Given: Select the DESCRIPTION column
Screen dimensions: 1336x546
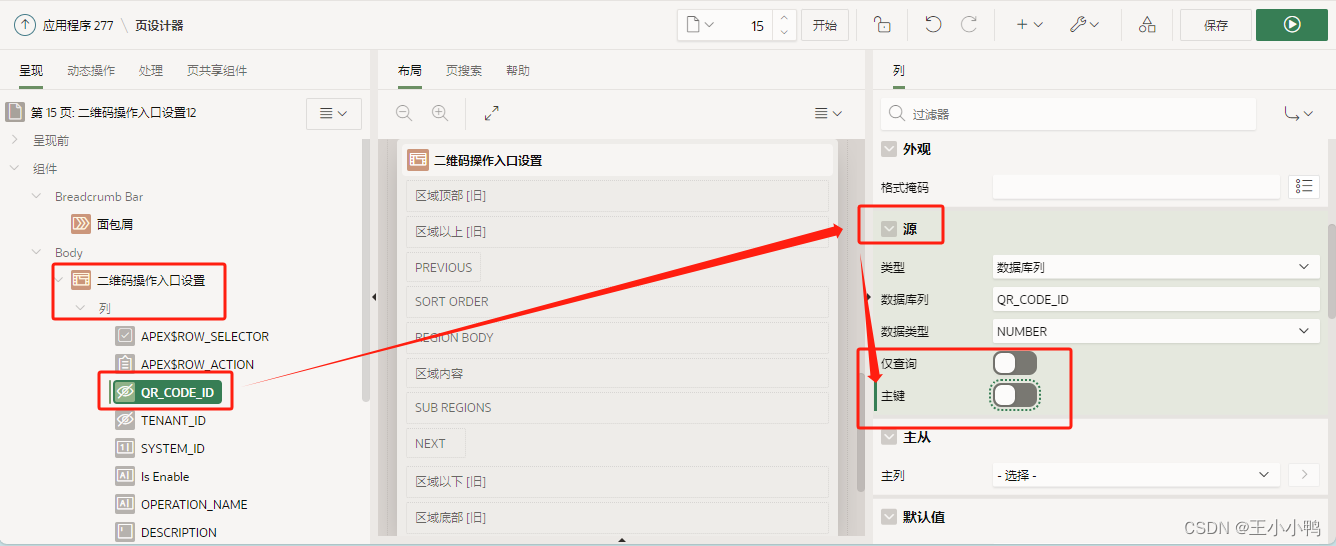Looking at the screenshot, I should click(x=179, y=532).
